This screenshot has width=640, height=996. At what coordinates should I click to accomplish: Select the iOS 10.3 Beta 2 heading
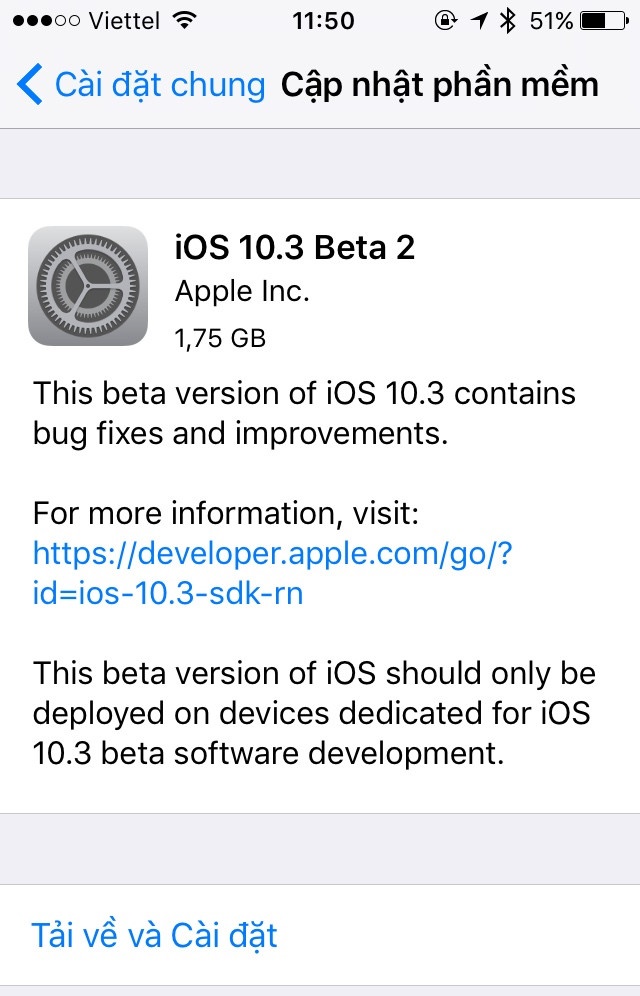tap(293, 248)
